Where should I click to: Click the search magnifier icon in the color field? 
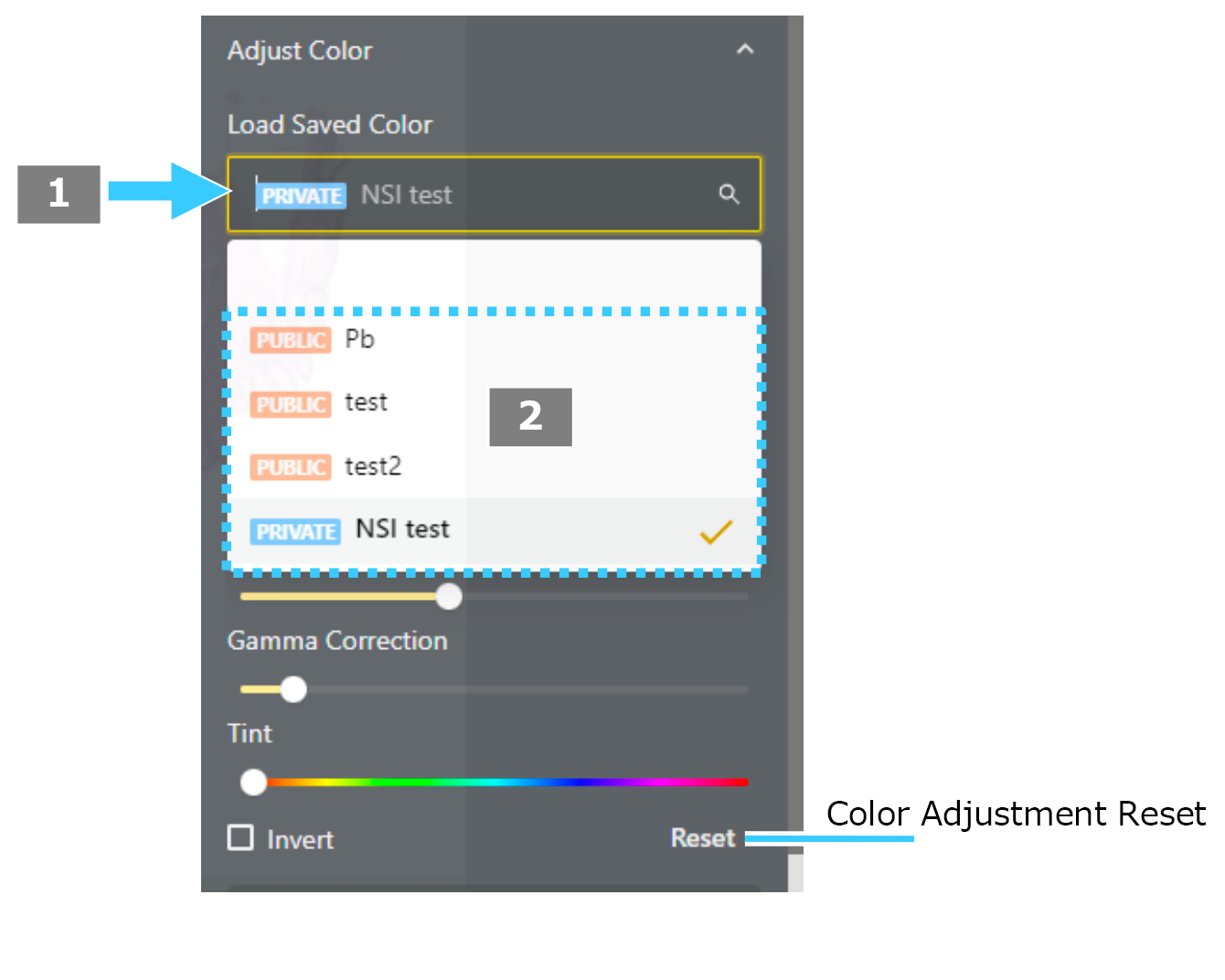729,194
